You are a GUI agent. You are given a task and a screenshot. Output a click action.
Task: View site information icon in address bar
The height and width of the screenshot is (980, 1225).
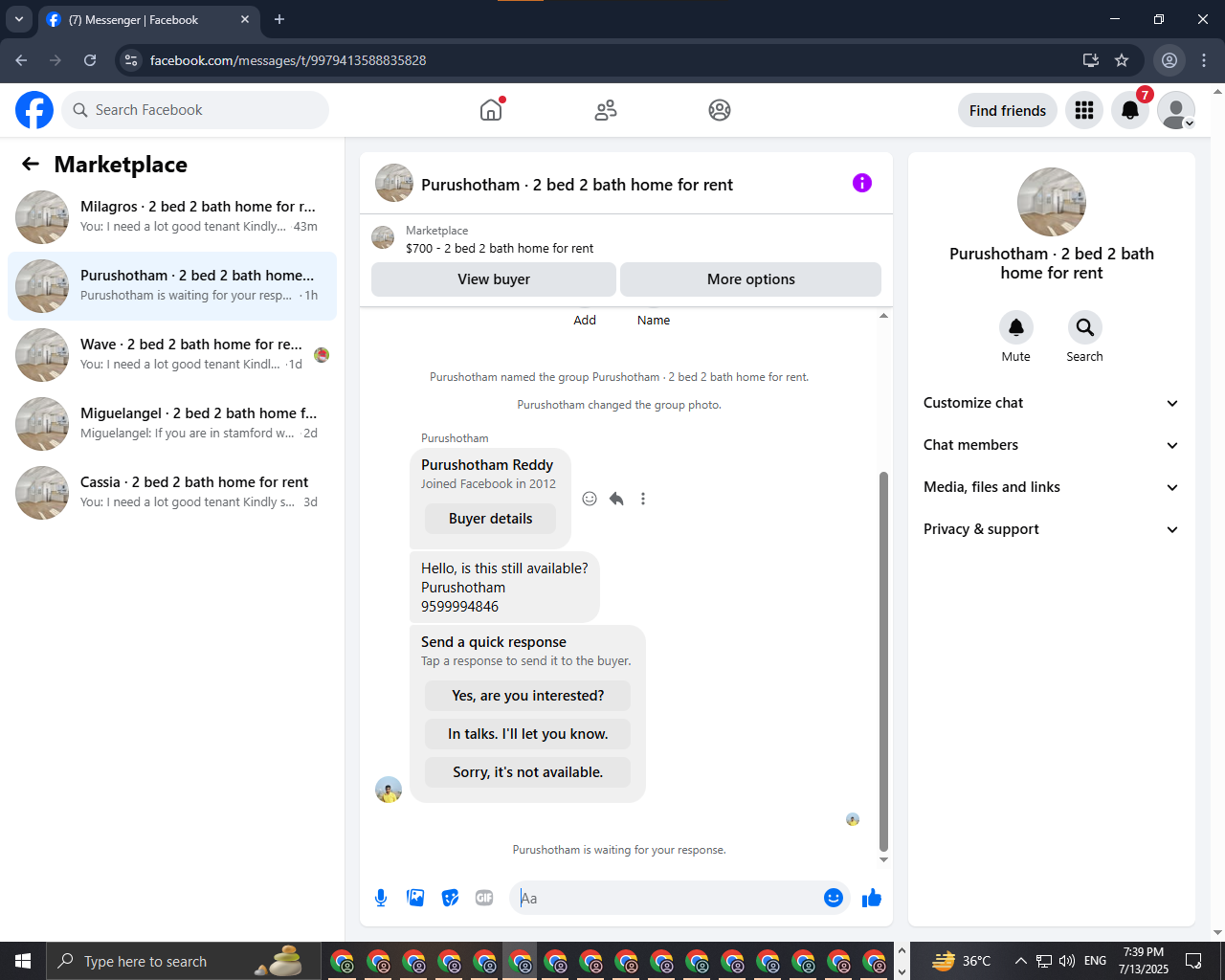coord(132,60)
